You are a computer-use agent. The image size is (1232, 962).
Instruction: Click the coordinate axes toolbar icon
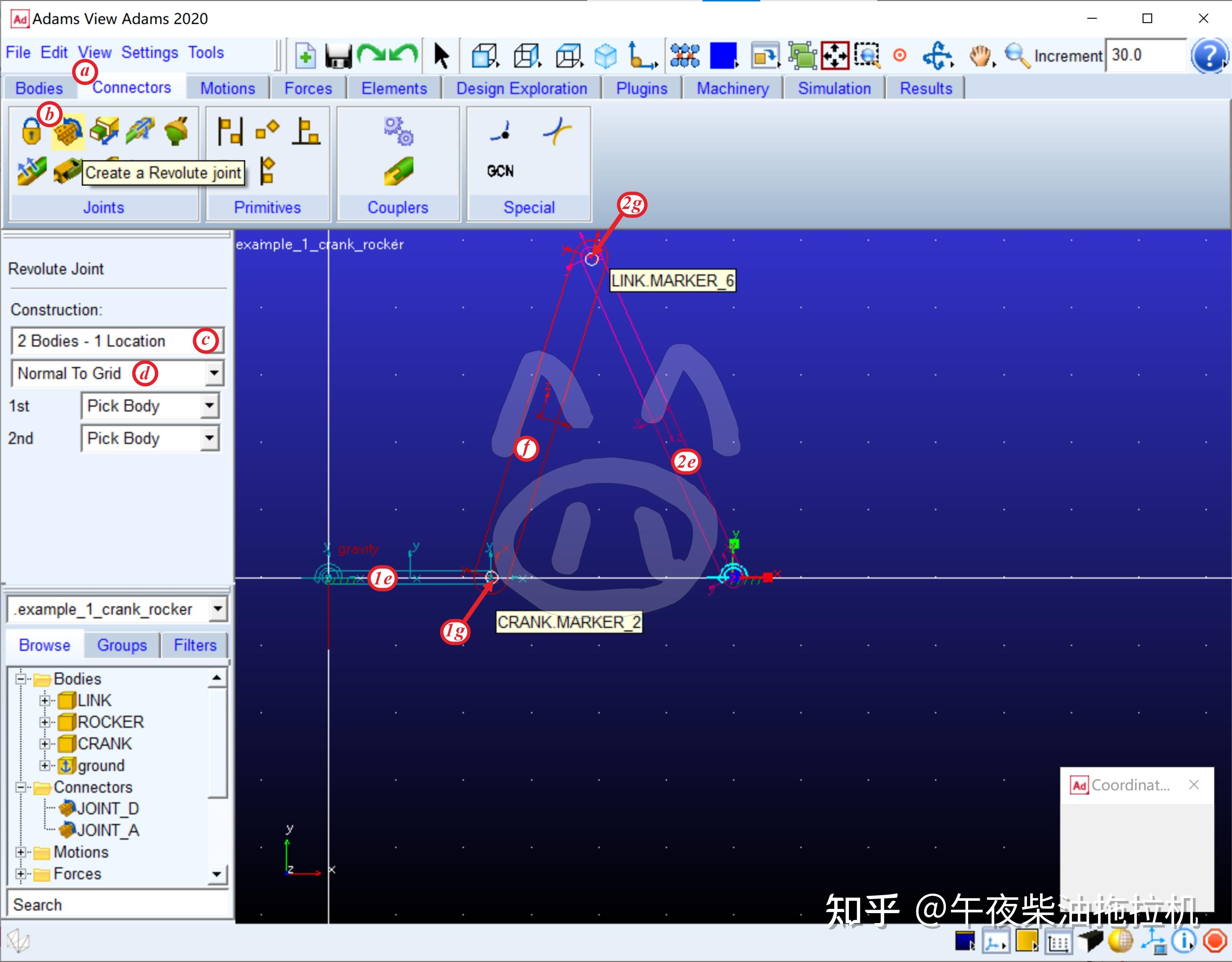point(642,56)
